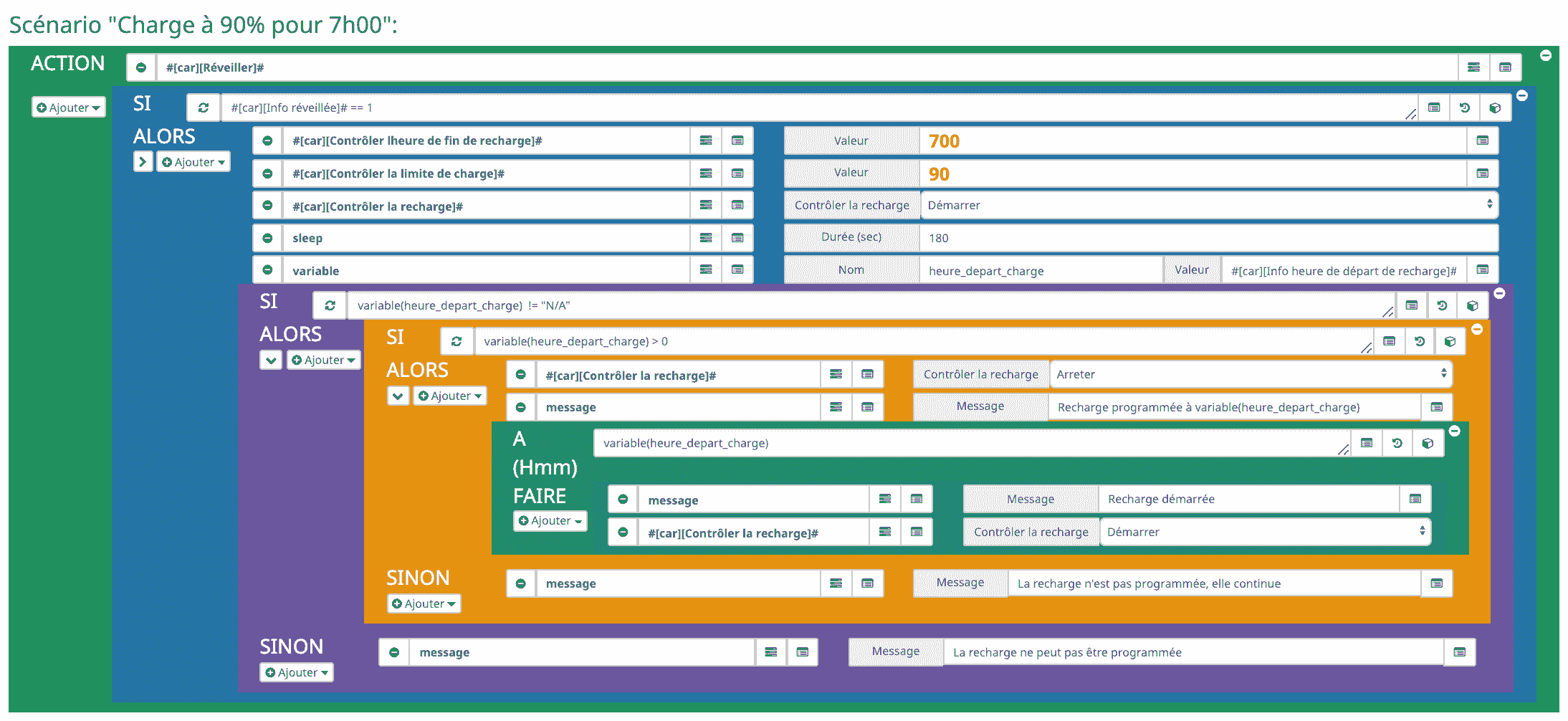Open the 'Contrôler la recharge' Démarrer dropdown in the FAIRE block

[x=1265, y=532]
